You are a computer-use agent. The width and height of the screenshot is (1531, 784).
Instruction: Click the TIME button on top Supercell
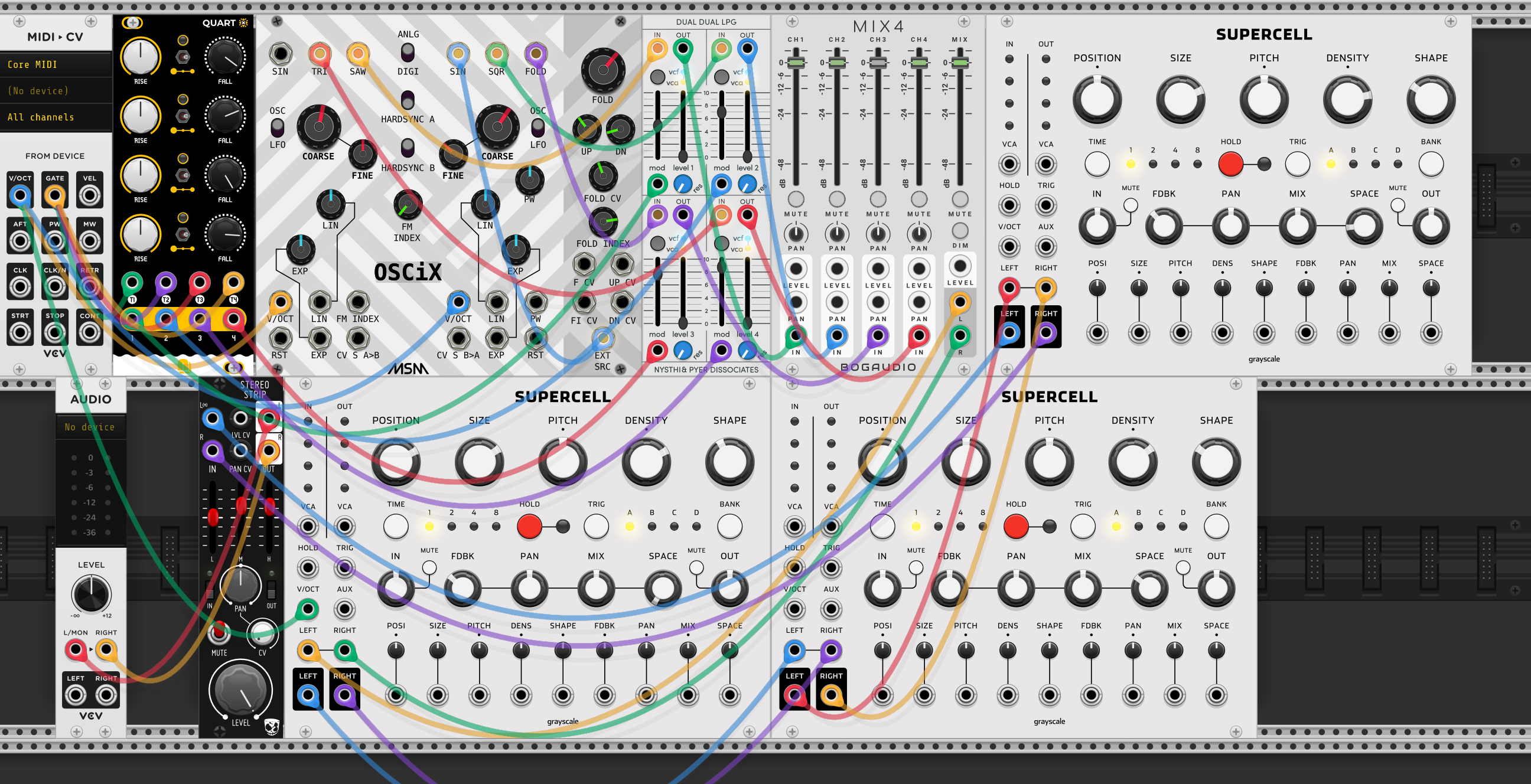(x=1097, y=164)
